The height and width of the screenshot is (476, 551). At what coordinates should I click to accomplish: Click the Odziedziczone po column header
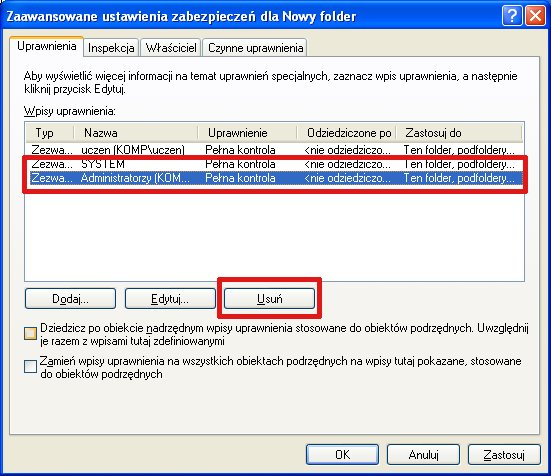click(x=346, y=133)
